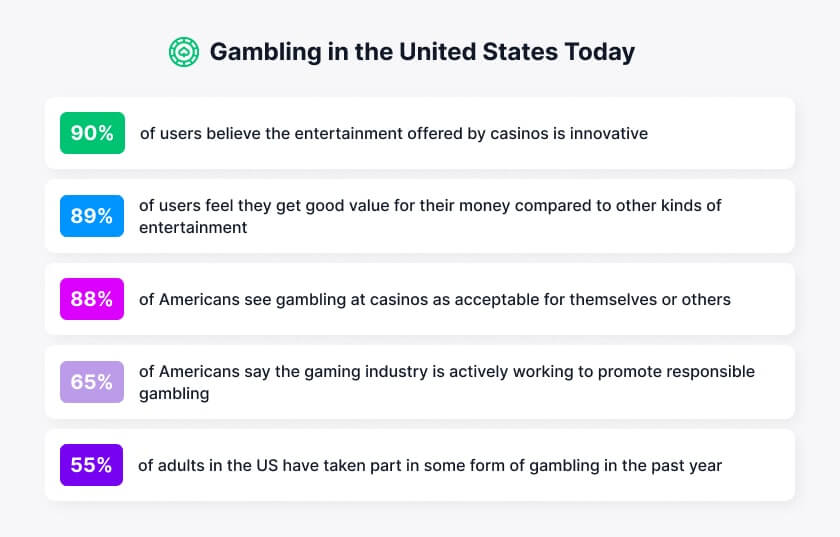
Task: Click the word gambling under 65% statement
Action: [174, 394]
